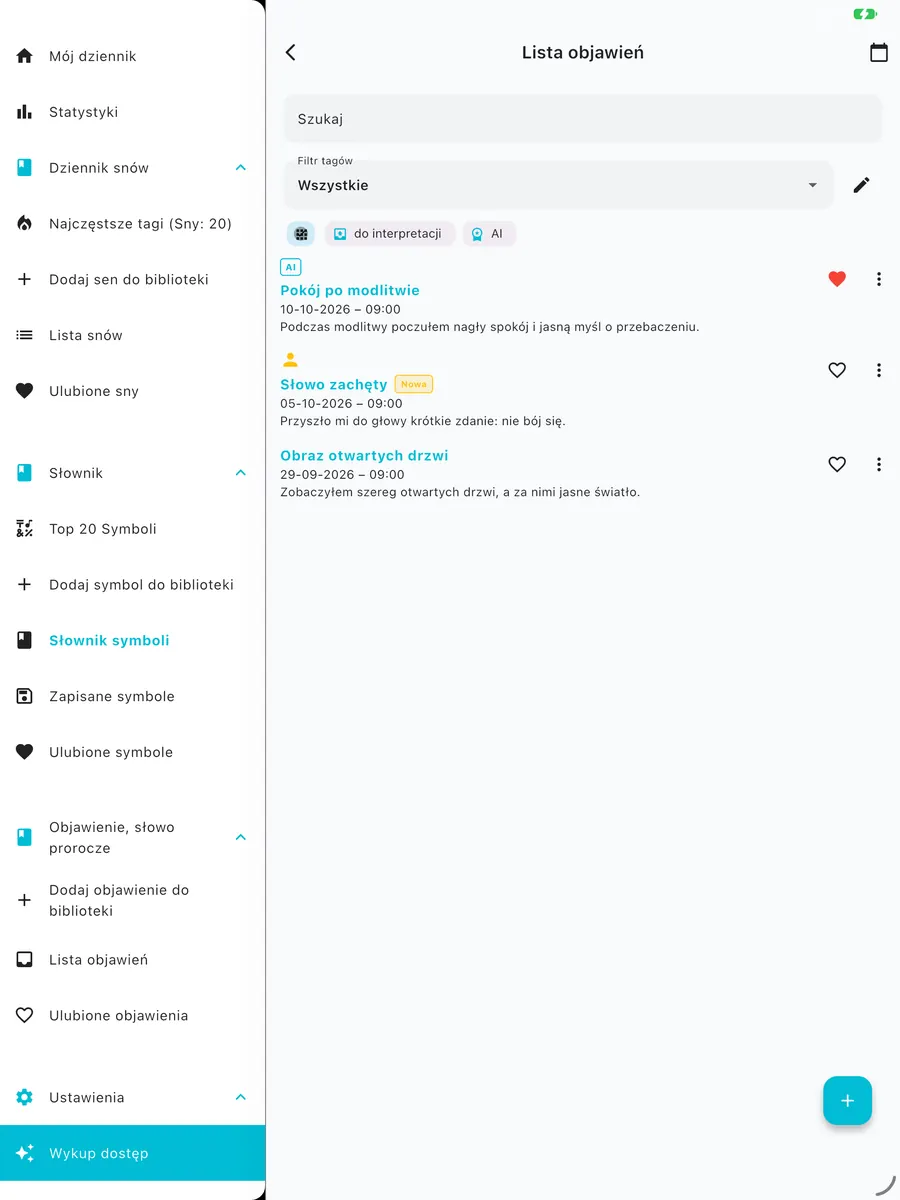Image resolution: width=900 pixels, height=1200 pixels.
Task: Click the home icon for 'Mój dziennik'
Action: [x=25, y=56]
